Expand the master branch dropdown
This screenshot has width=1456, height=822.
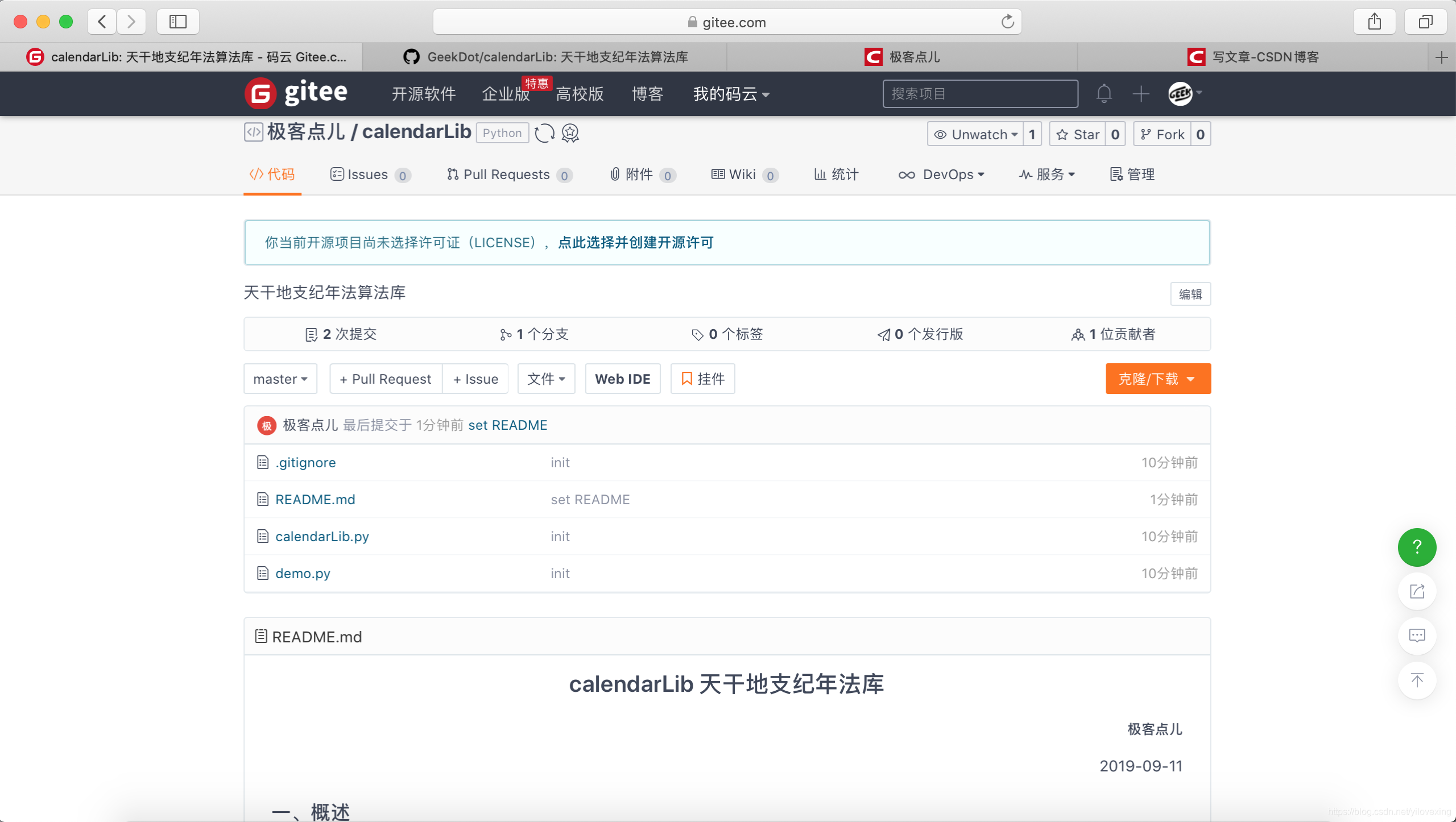(280, 379)
